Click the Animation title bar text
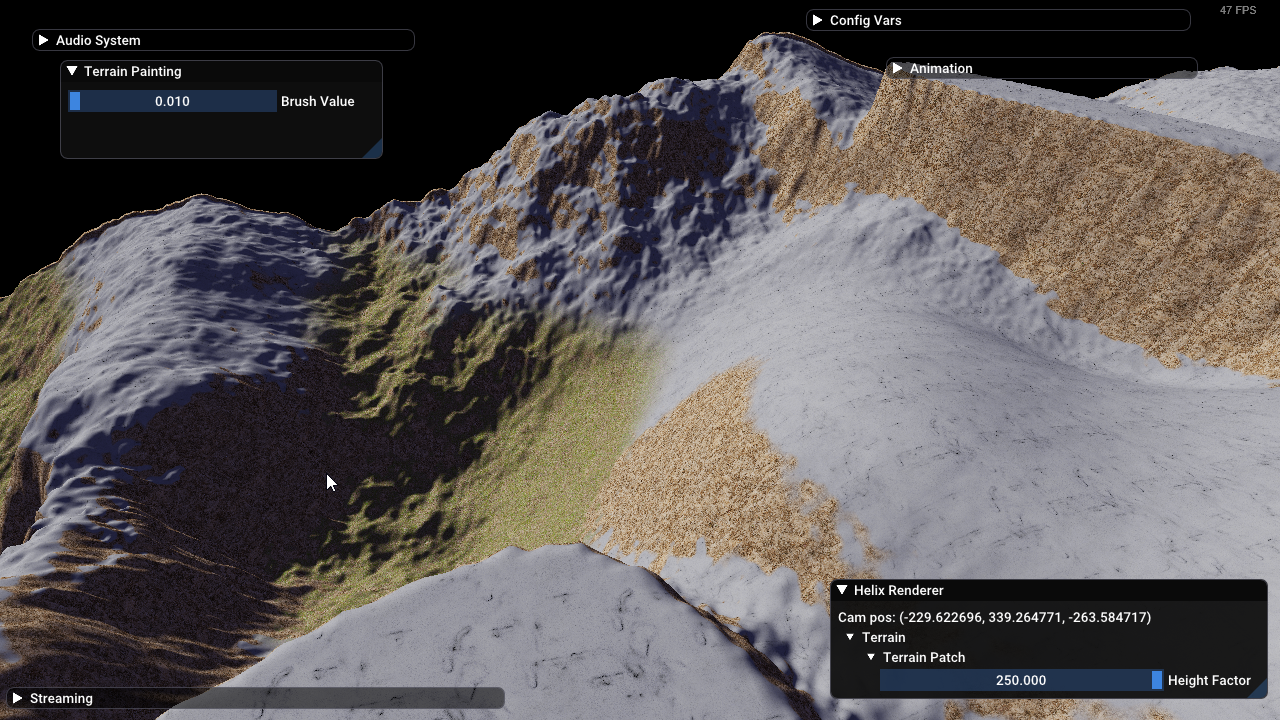Screen dimensions: 1280x720 coord(941,68)
